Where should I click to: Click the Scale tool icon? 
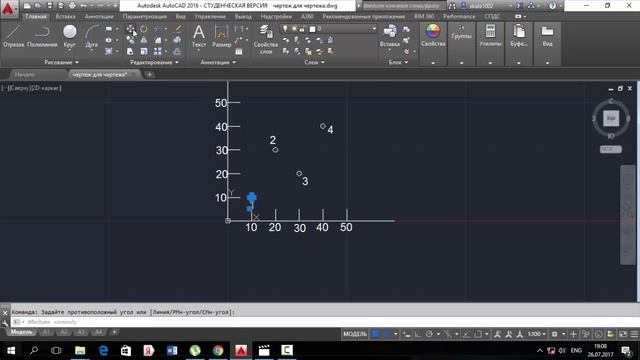click(144, 51)
